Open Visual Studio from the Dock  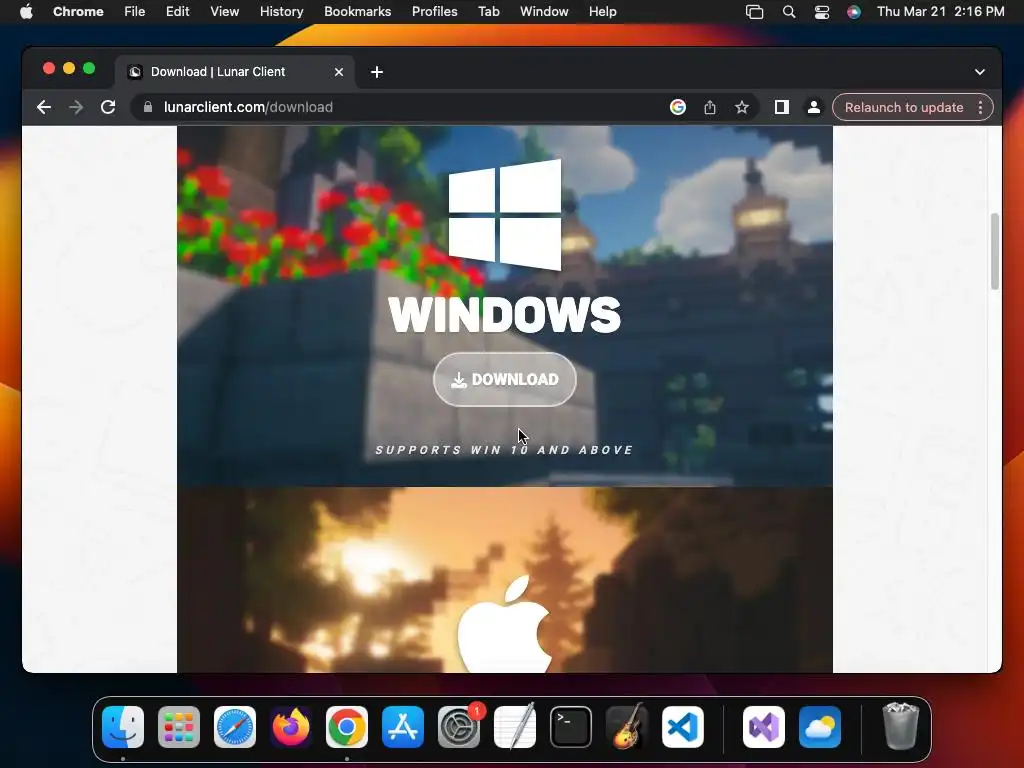[x=764, y=727]
